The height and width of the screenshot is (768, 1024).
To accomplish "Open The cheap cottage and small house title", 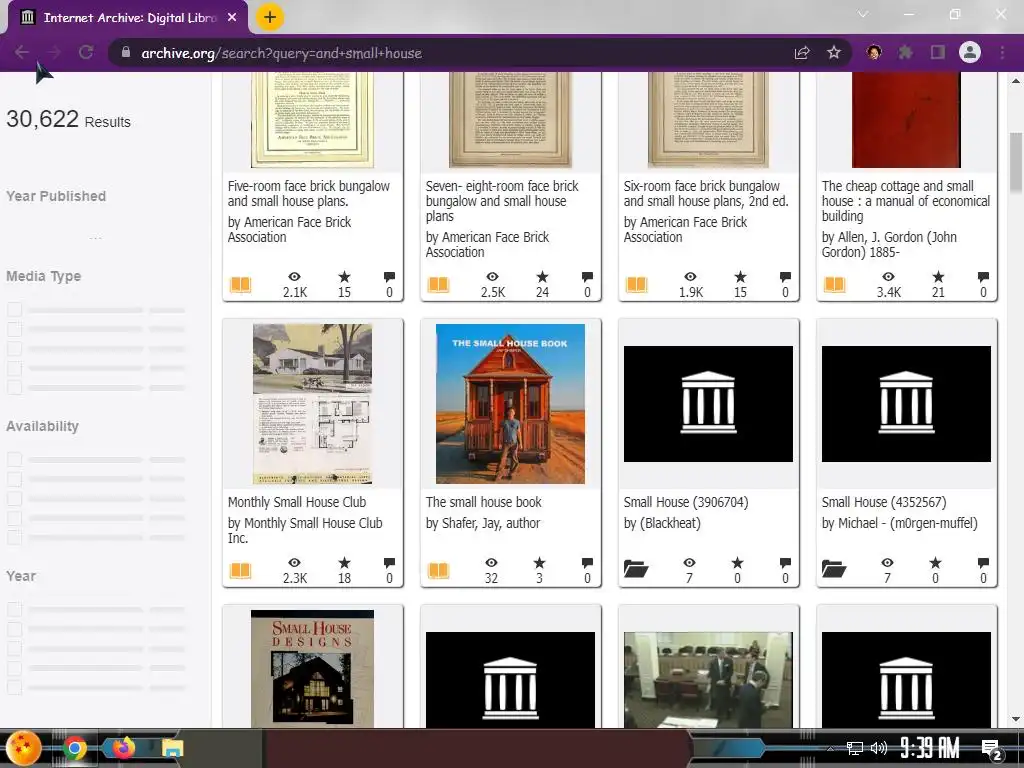I will 906,201.
